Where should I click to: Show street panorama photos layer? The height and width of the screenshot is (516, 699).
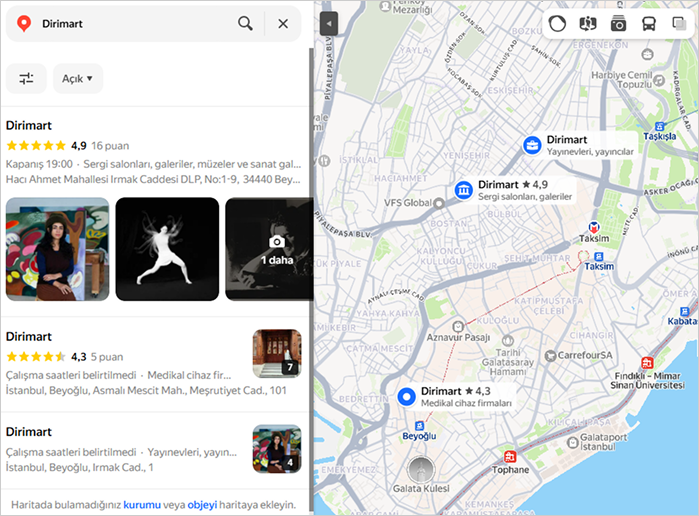click(x=618, y=23)
